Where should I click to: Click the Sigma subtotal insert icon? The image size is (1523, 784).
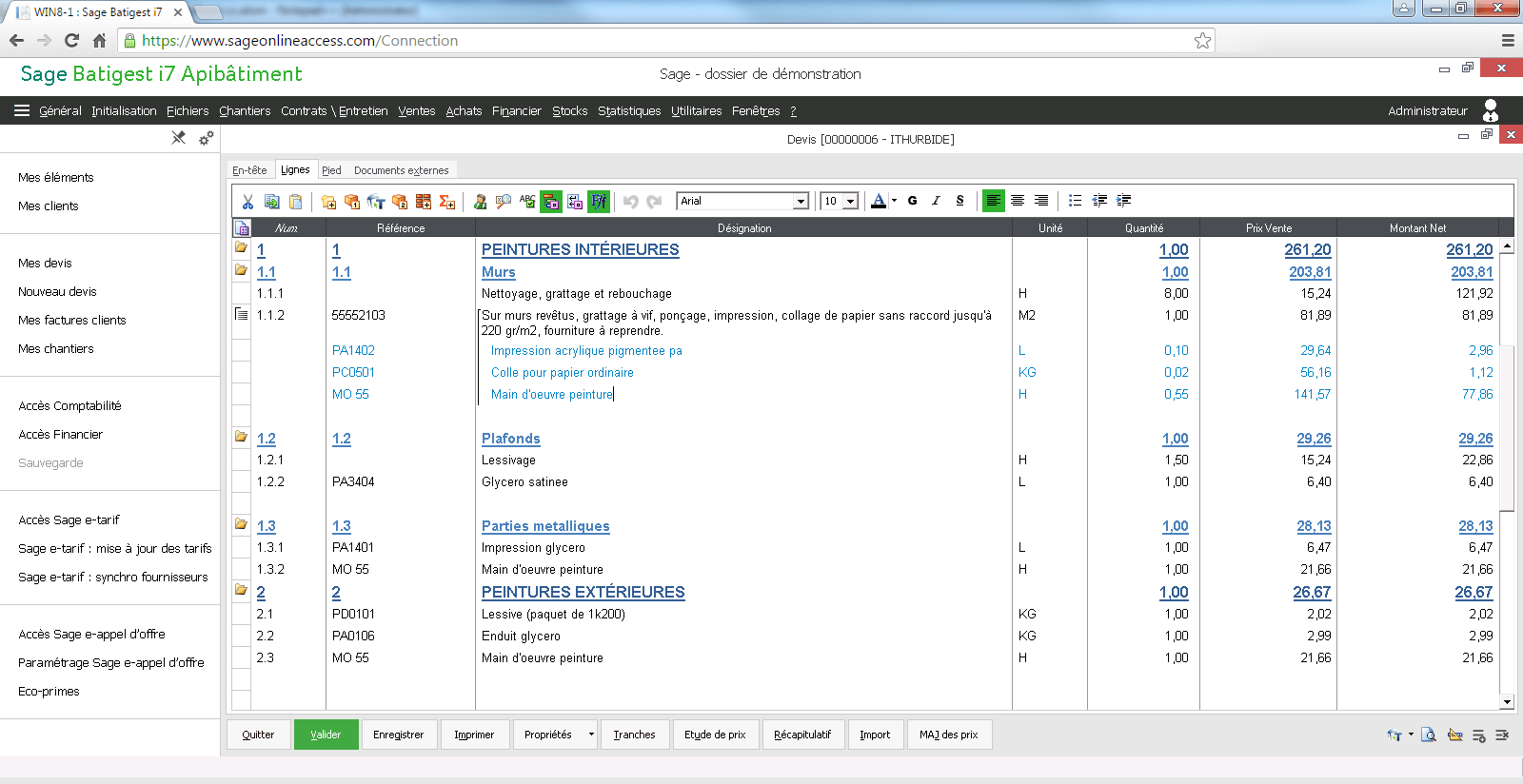point(446,202)
